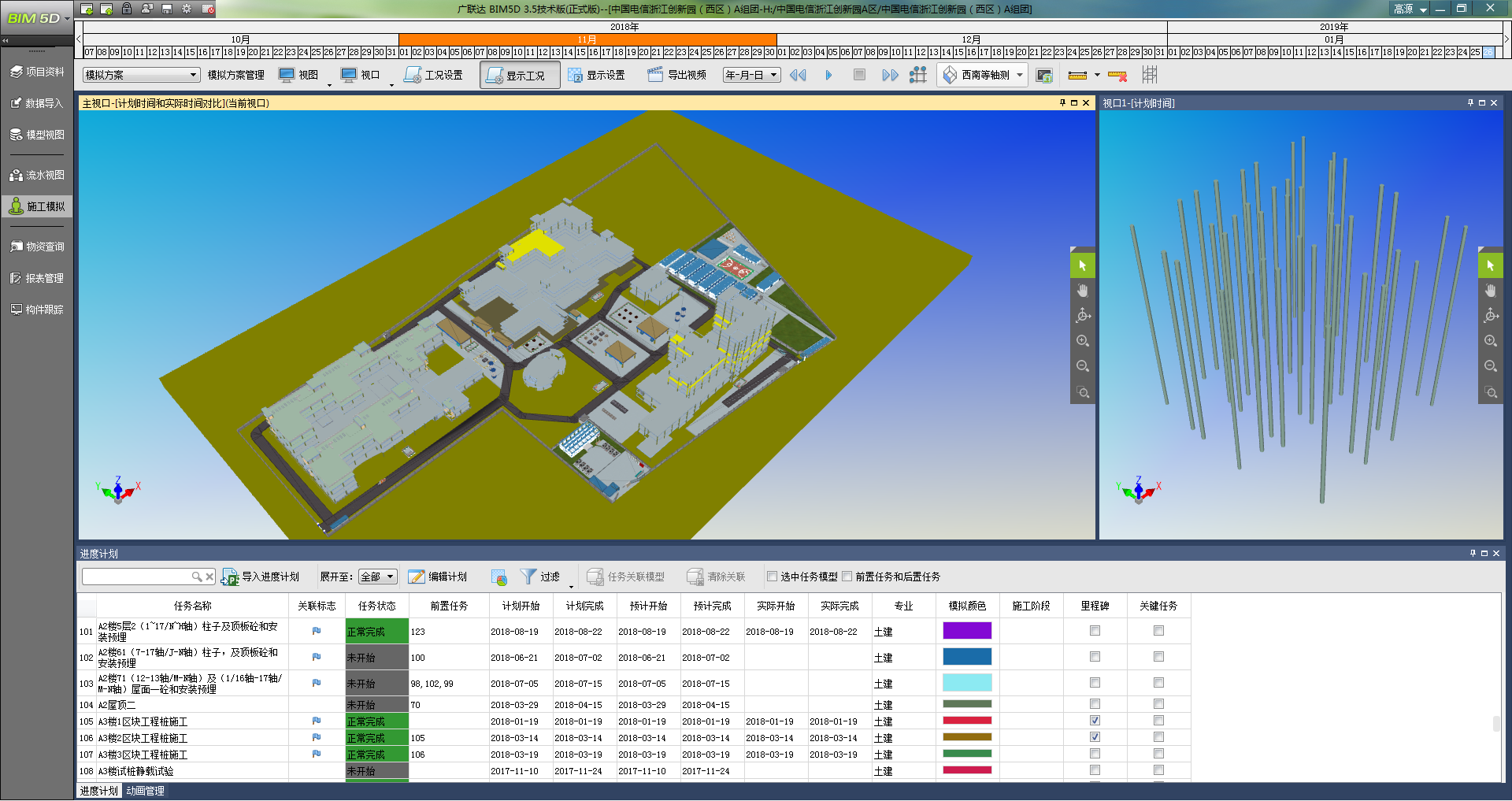Click the user account icon in title bar
The width and height of the screenshot is (1512, 801).
pos(146,9)
